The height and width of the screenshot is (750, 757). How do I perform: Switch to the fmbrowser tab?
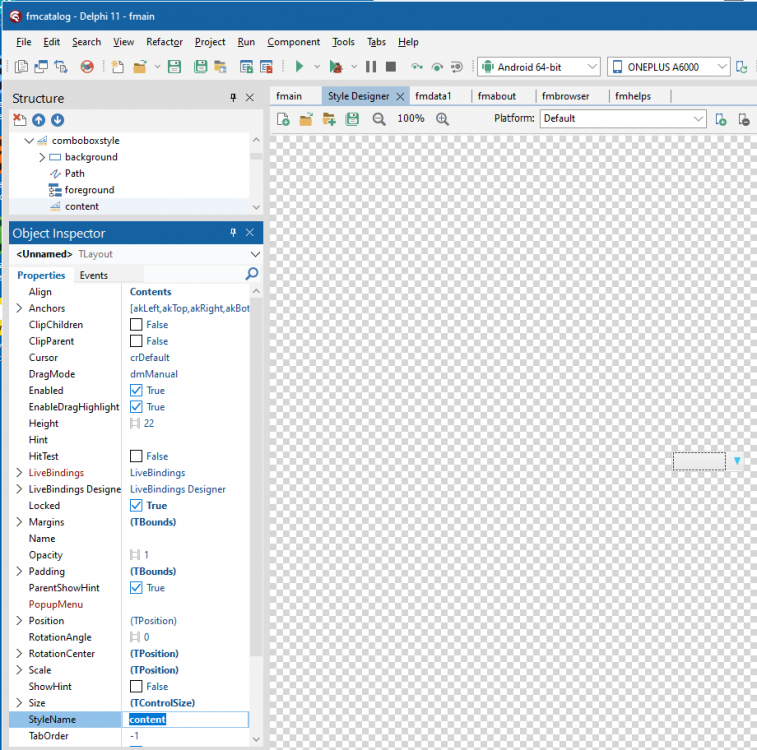(x=565, y=96)
